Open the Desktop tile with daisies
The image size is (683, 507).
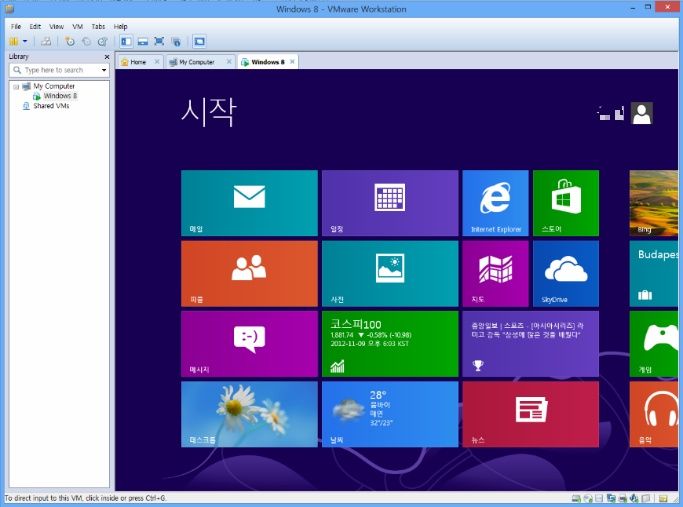(249, 414)
